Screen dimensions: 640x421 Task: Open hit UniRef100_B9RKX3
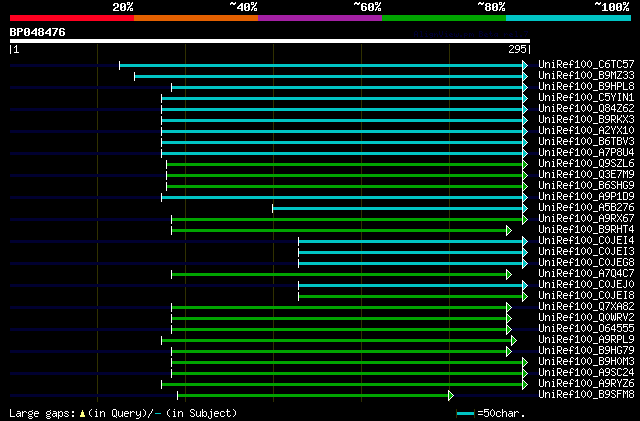(x=586, y=120)
